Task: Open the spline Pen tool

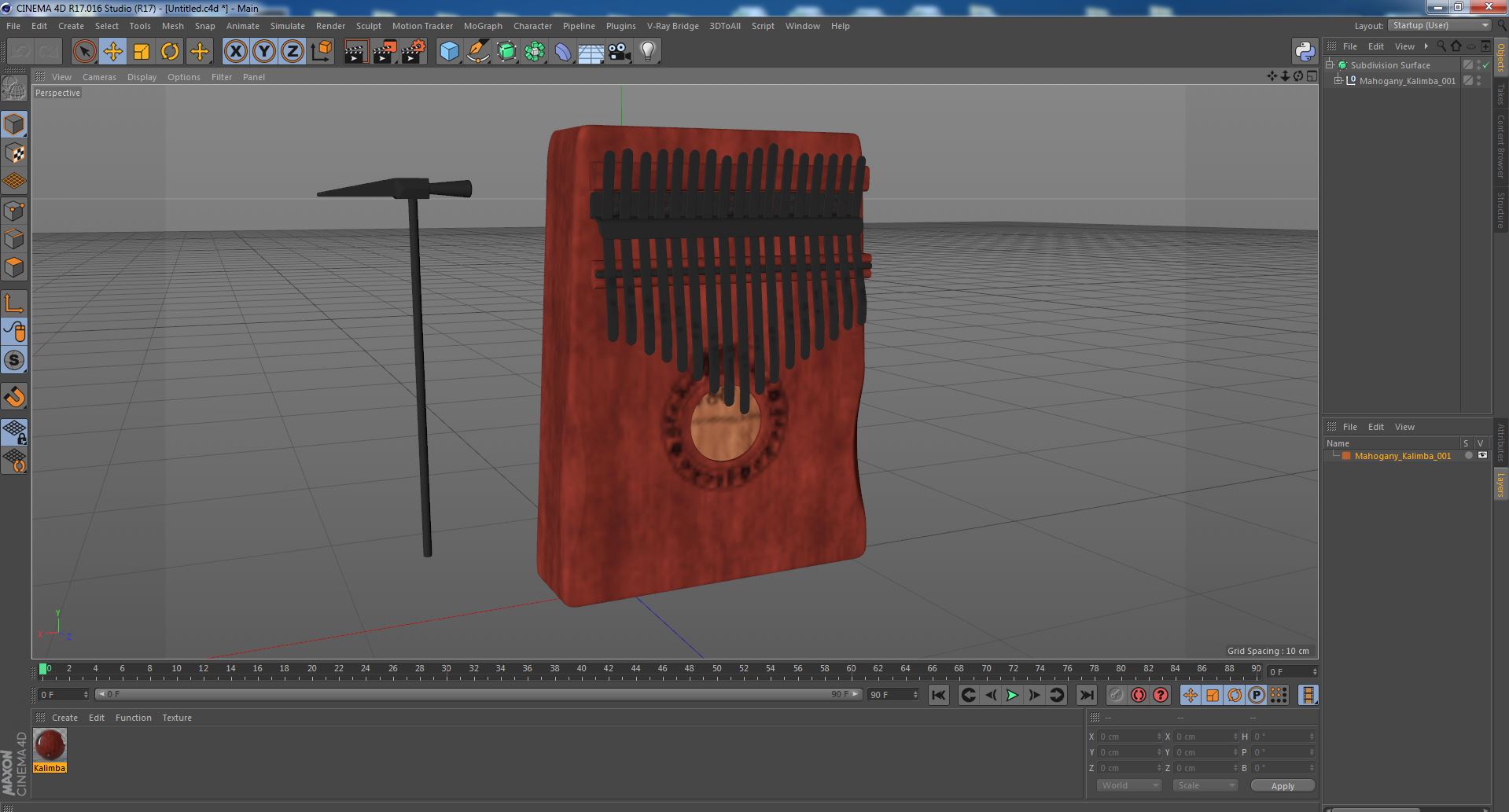Action: (478, 52)
